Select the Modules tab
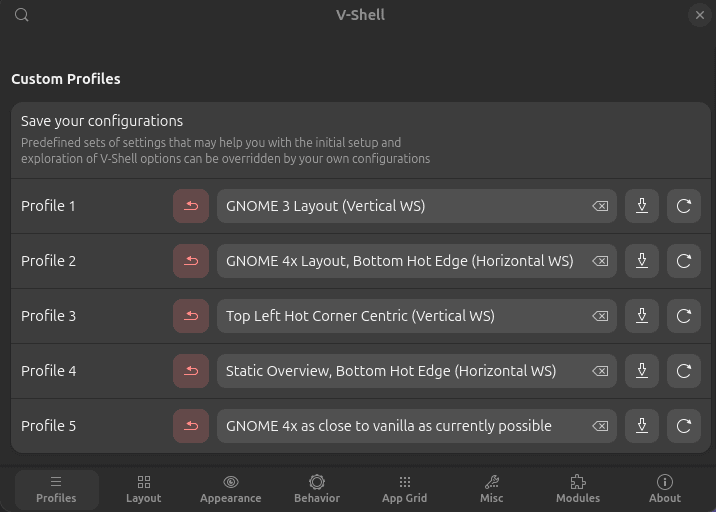 pyautogui.click(x=578, y=490)
